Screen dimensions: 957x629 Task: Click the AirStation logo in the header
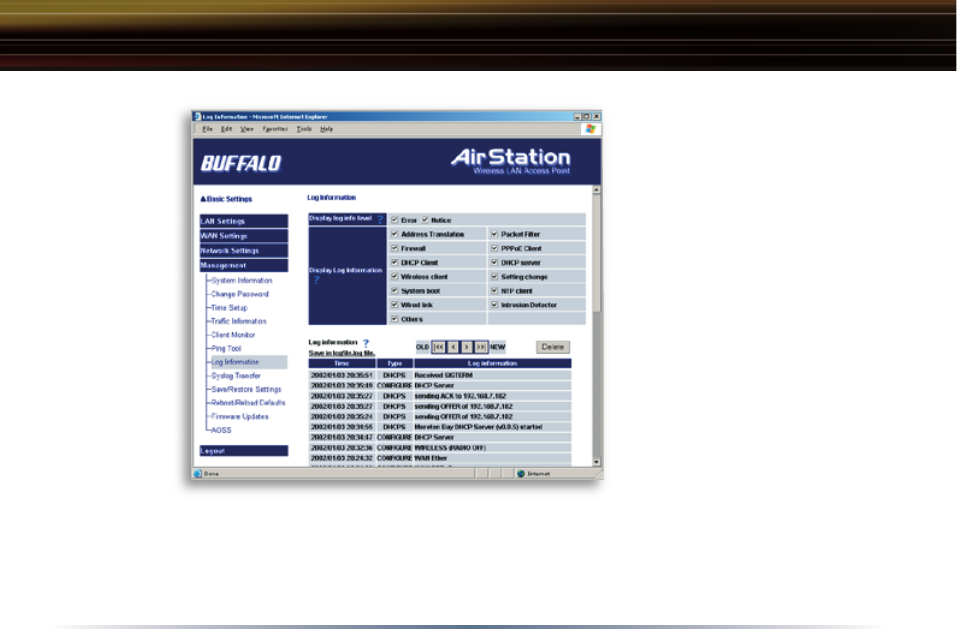click(x=510, y=161)
